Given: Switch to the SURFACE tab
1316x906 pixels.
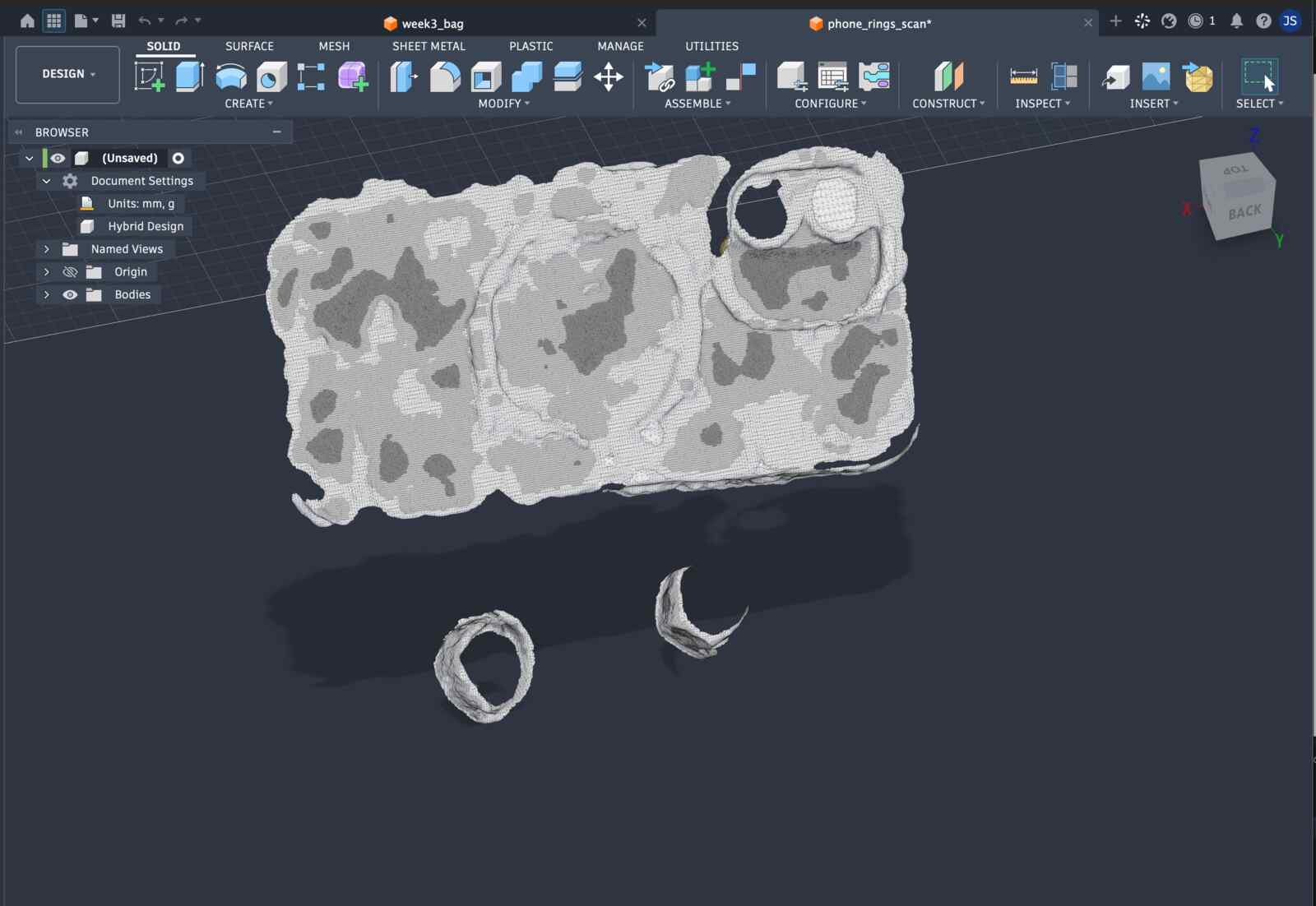Looking at the screenshot, I should (x=249, y=46).
